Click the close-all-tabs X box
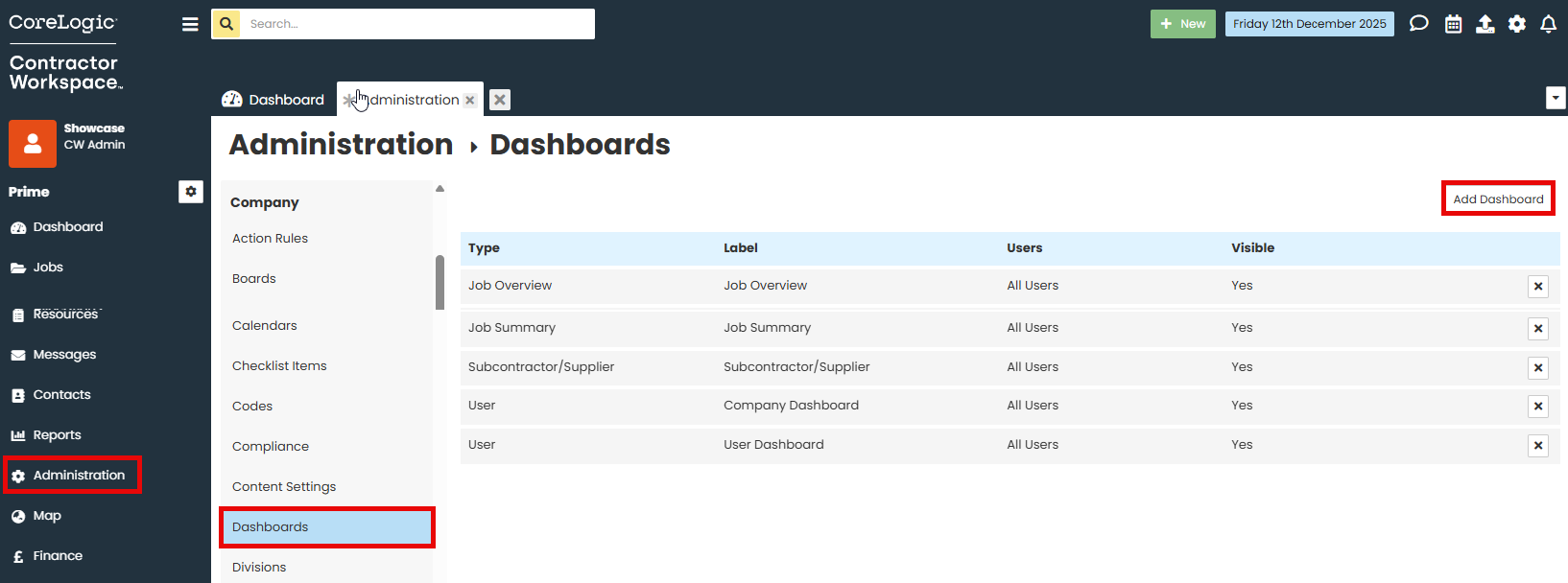This screenshot has height=583, width=1568. point(500,100)
